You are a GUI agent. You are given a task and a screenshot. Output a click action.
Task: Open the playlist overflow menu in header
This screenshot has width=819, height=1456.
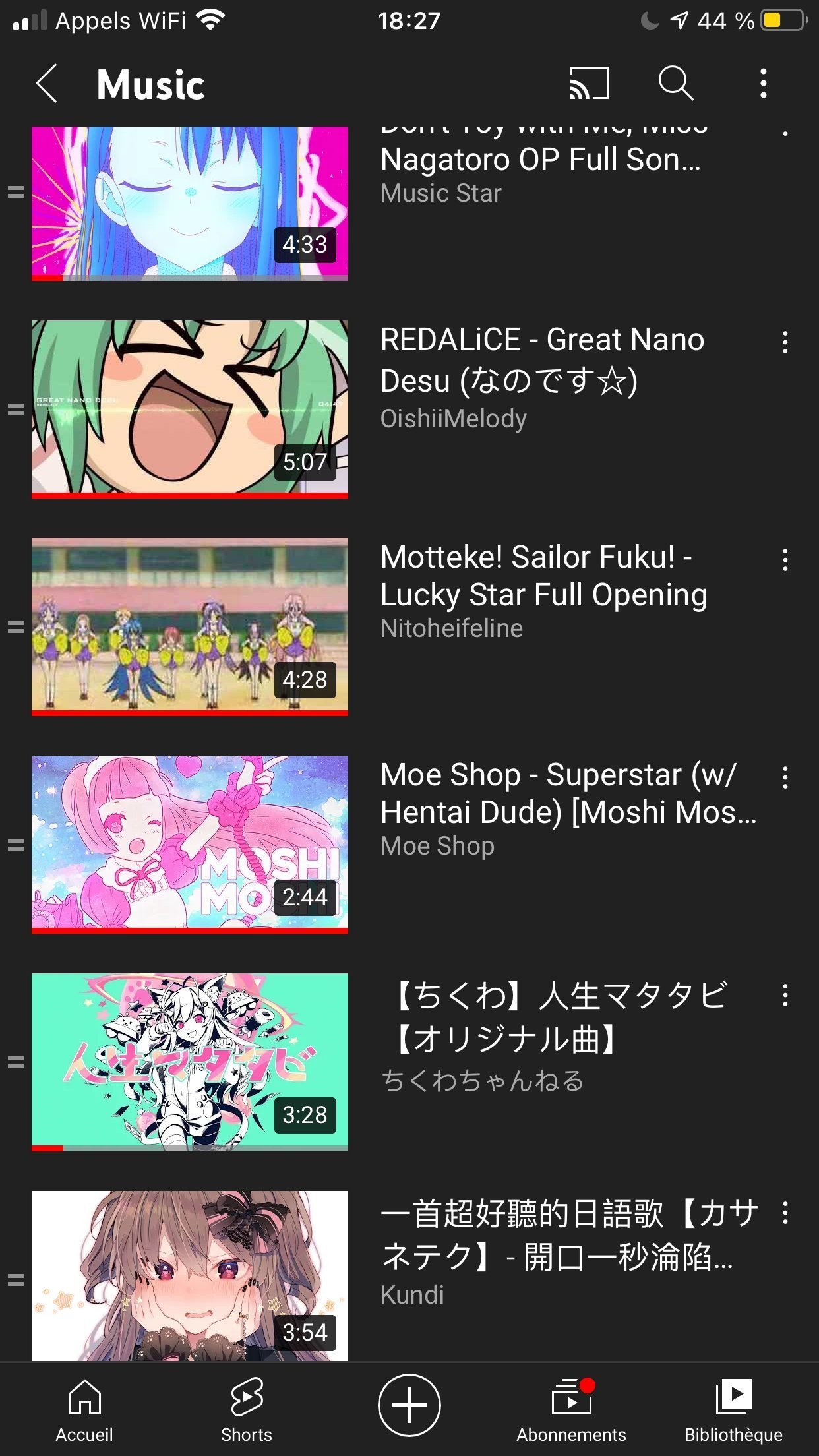tap(764, 84)
